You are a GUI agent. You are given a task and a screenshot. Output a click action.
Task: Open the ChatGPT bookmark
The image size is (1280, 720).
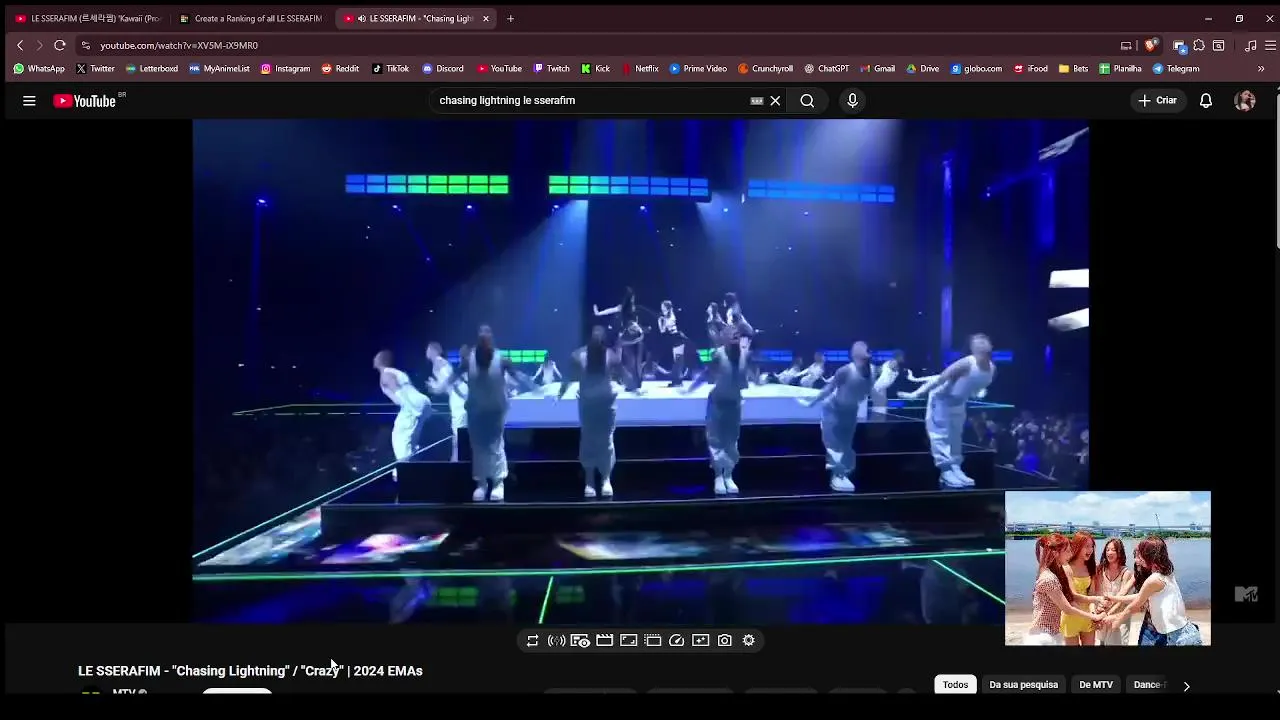point(826,69)
